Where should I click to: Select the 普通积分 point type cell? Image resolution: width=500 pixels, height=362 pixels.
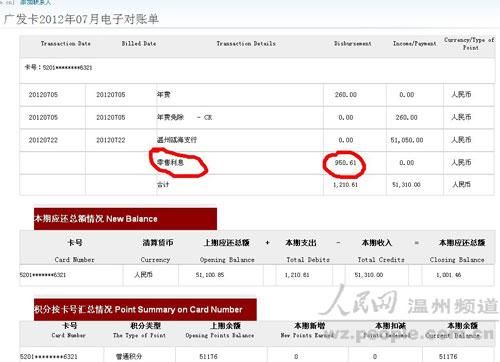point(129,357)
